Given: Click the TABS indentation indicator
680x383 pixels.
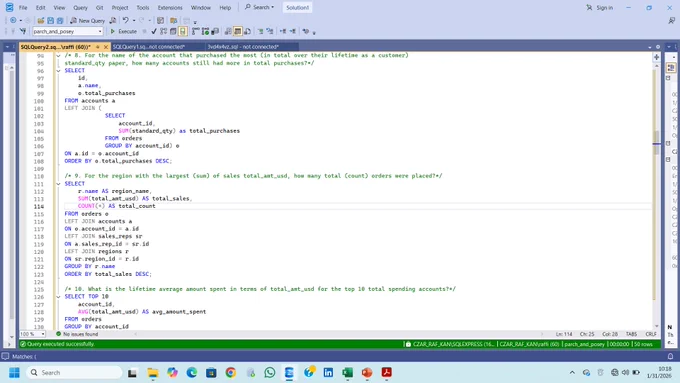Looking at the screenshot, I should tap(631, 334).
